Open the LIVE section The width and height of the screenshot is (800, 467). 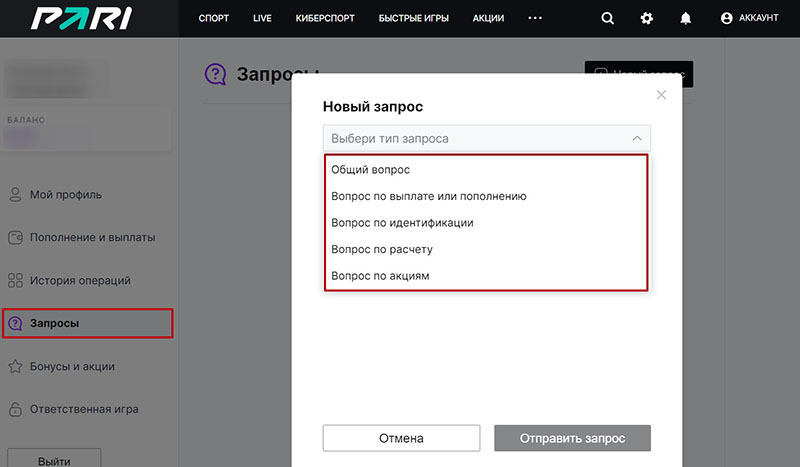coord(262,18)
